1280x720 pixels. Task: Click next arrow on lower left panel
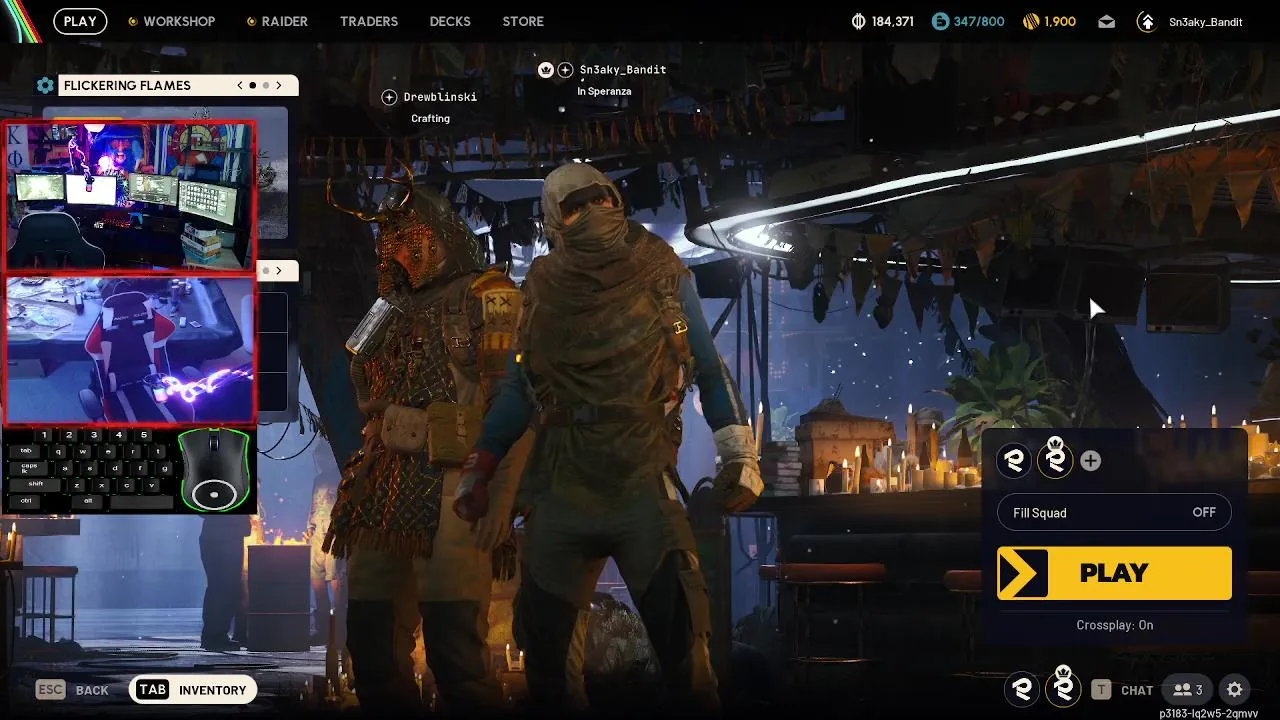point(279,270)
